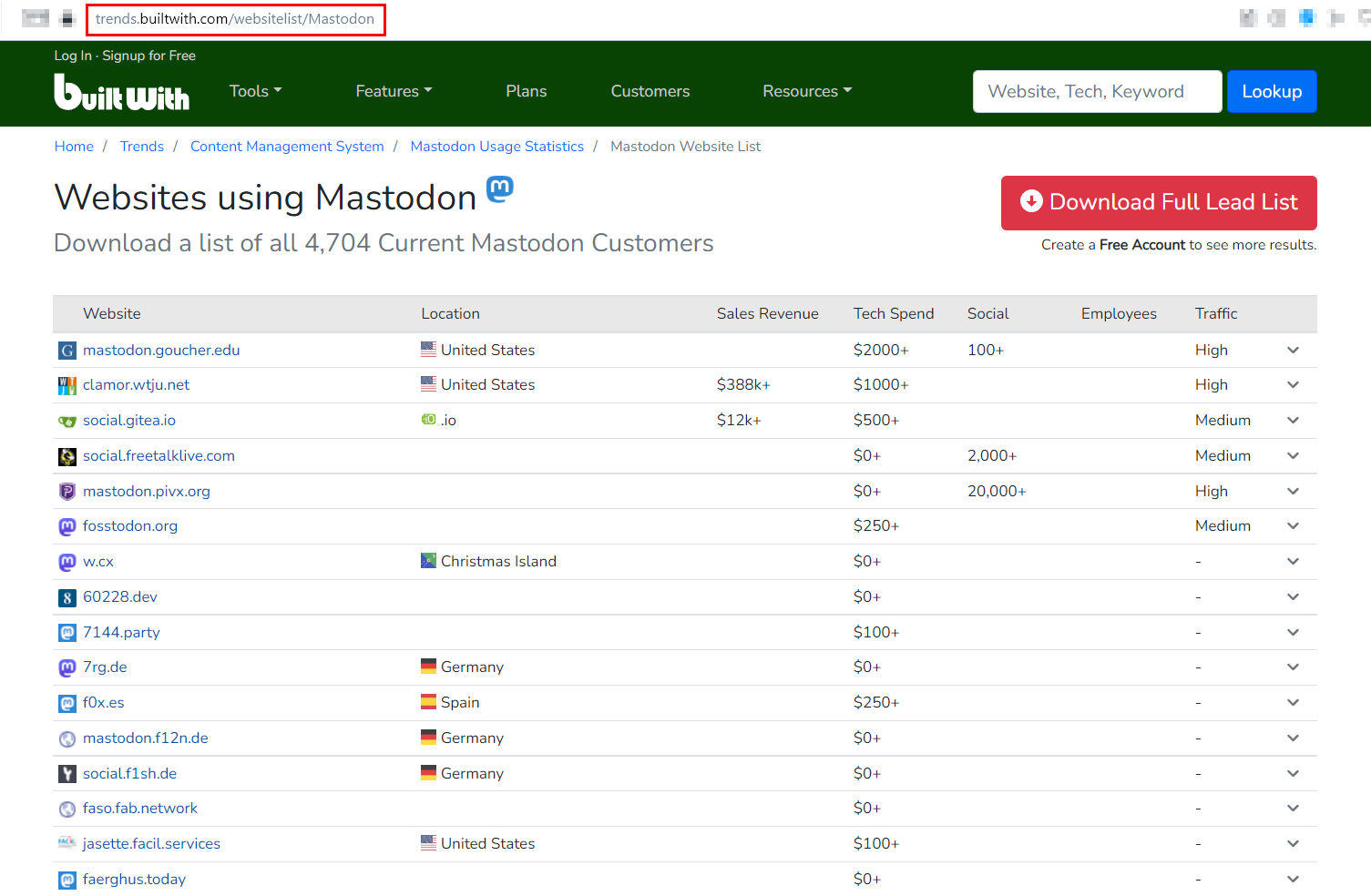1371x896 pixels.
Task: Click the 7144.party favicon
Action: [x=67, y=633]
